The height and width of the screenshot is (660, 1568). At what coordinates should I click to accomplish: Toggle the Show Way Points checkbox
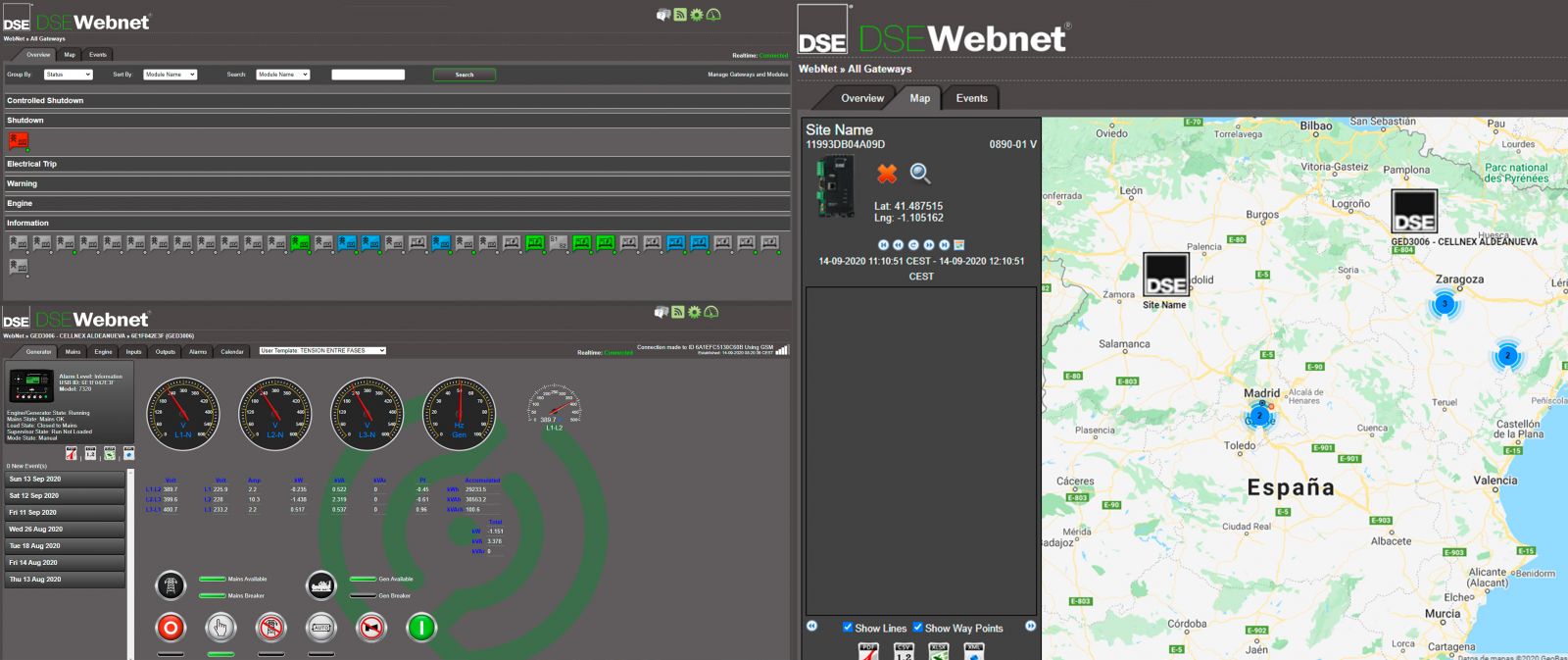[918, 628]
